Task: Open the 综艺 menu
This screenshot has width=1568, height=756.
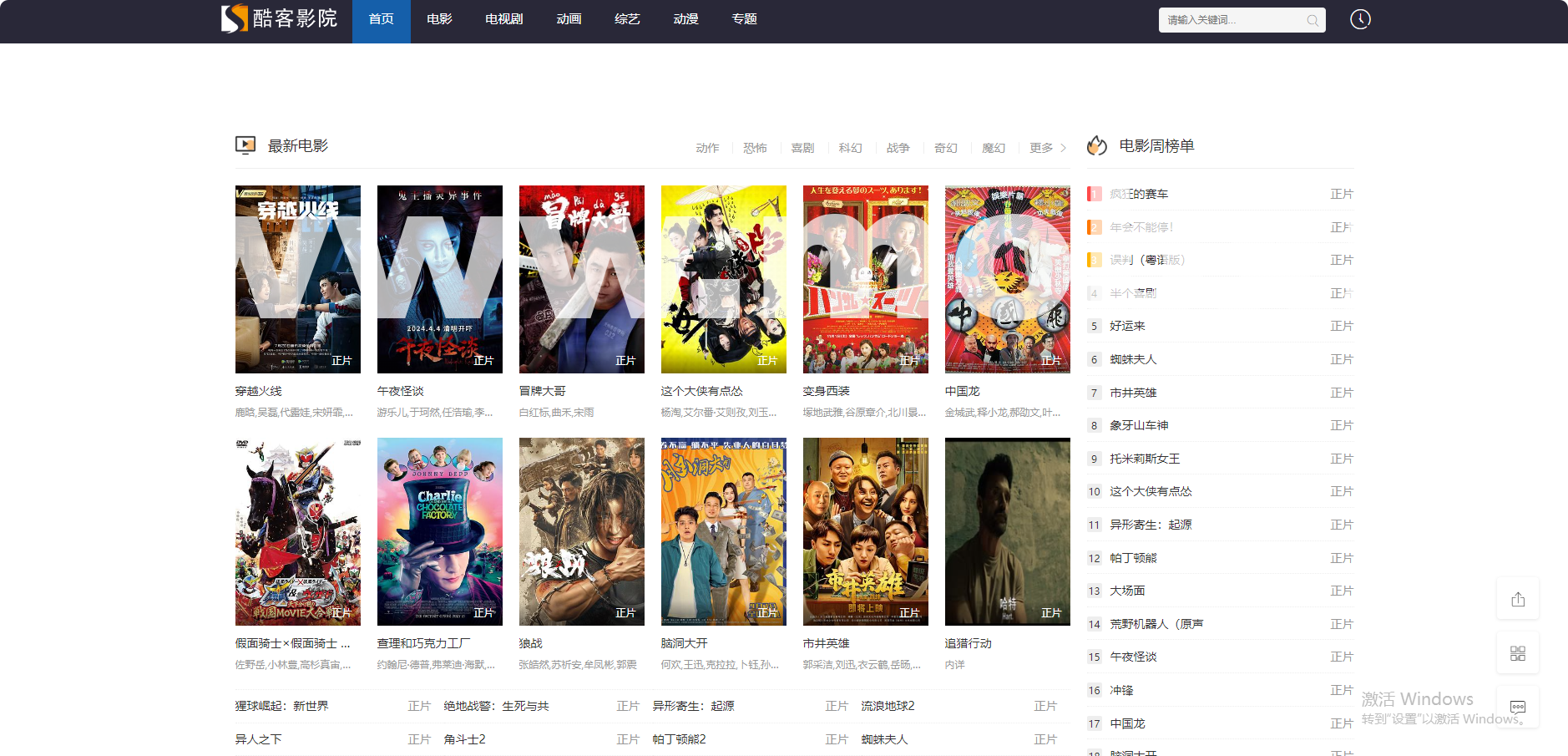Action: [x=627, y=19]
